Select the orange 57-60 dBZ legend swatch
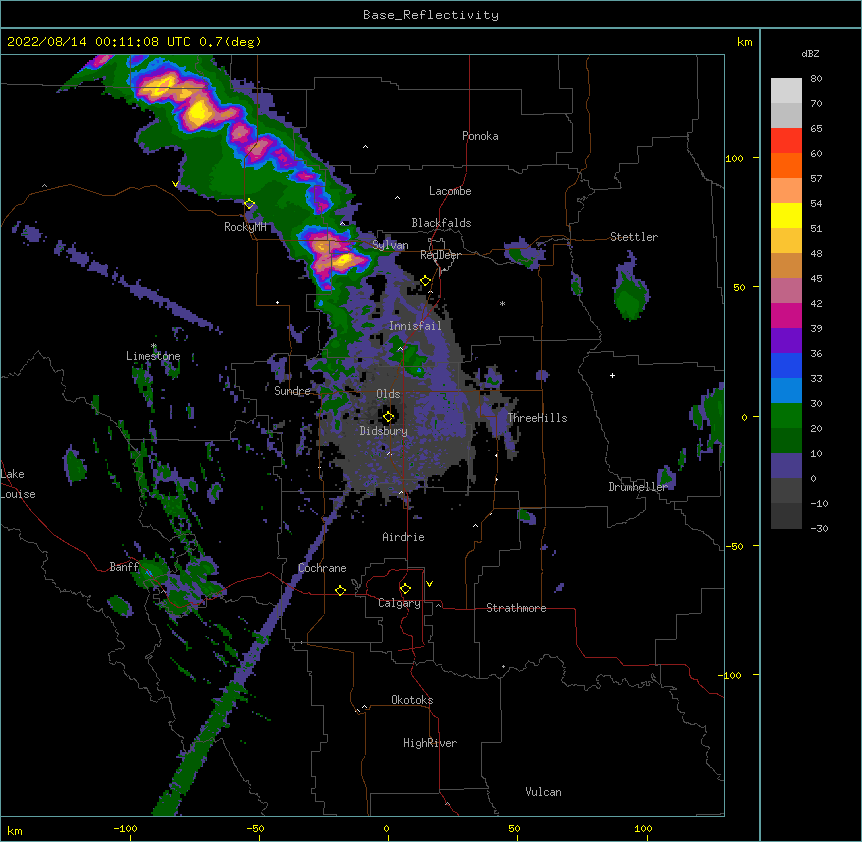The width and height of the screenshot is (862, 842). (x=786, y=165)
